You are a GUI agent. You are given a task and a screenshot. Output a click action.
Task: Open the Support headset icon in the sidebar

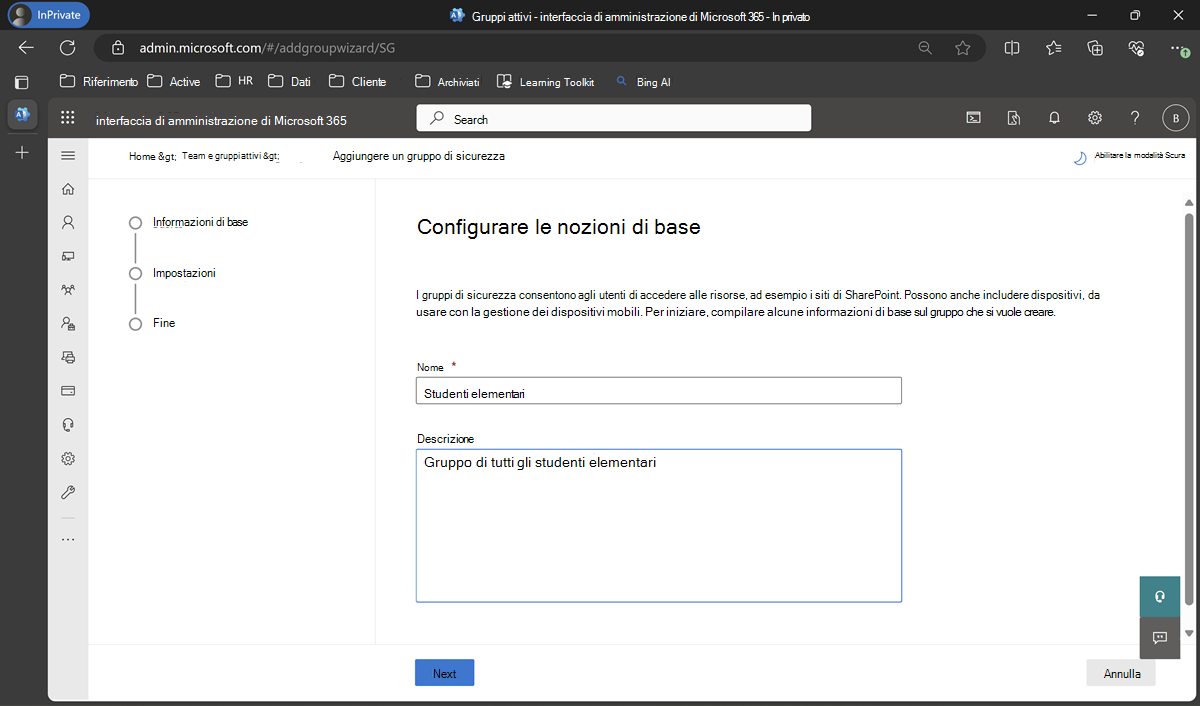pos(68,425)
